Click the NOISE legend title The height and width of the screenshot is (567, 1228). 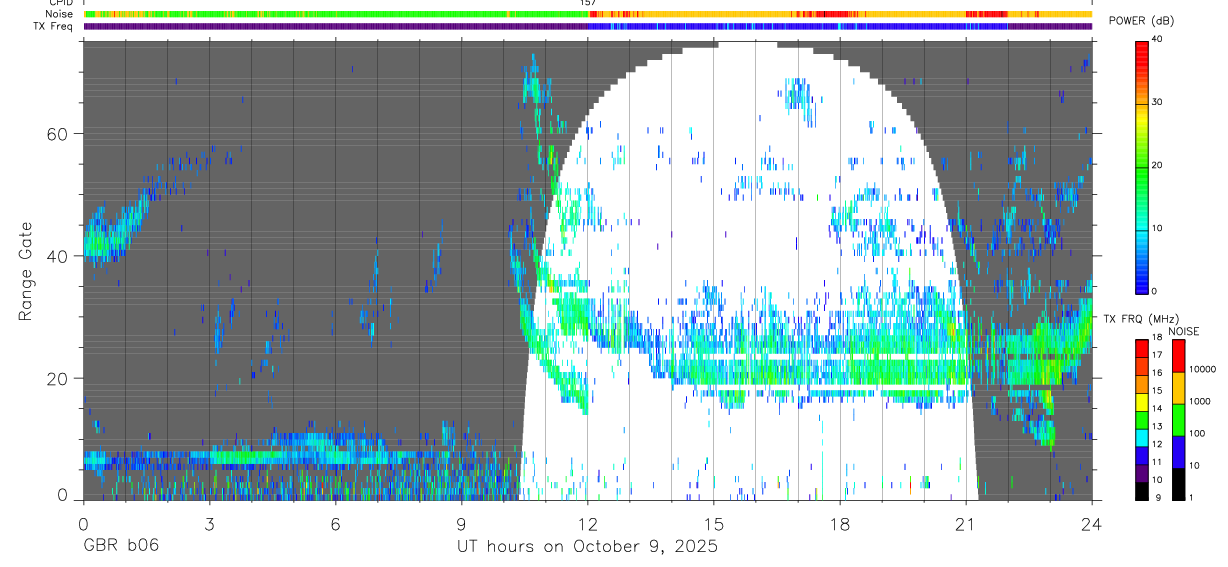(1183, 332)
